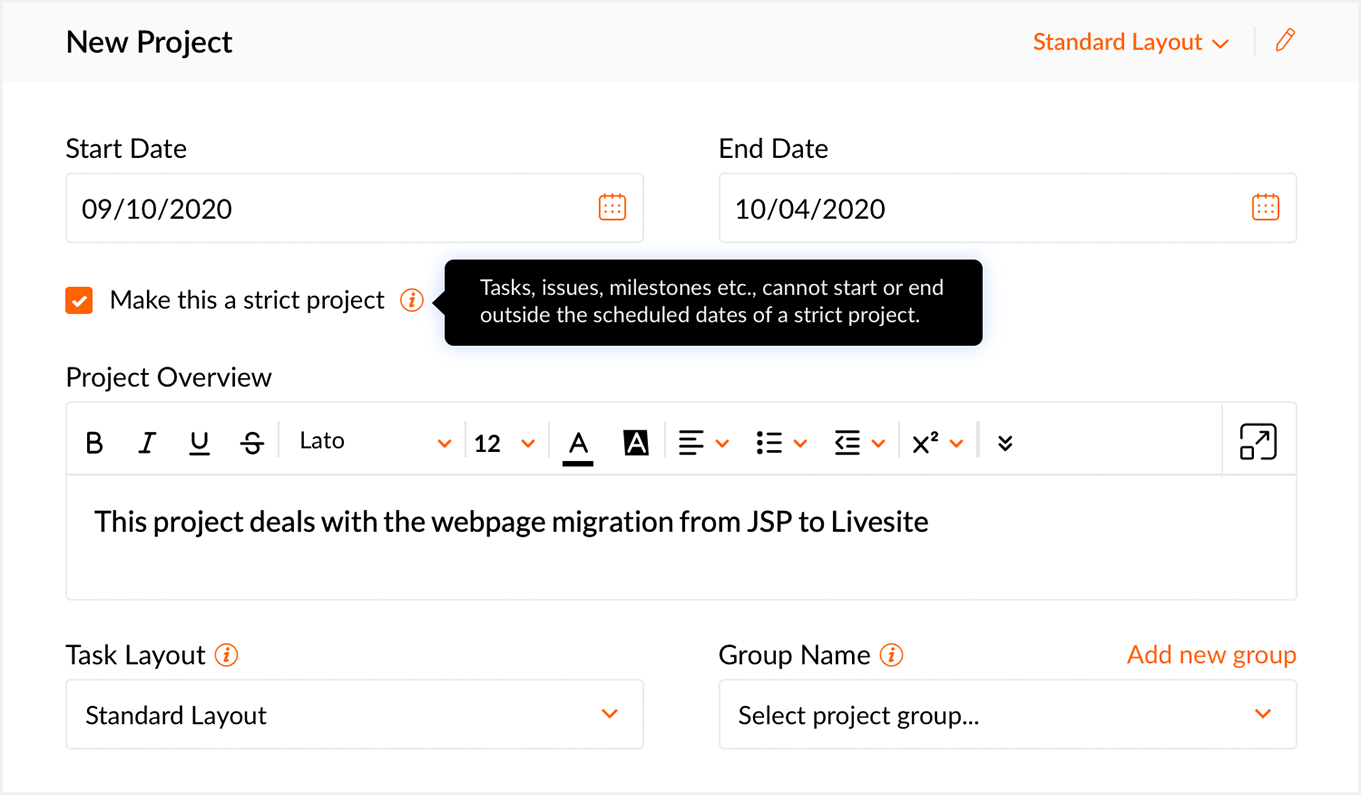Viewport: 1361px width, 795px height.
Task: Pick the font text color
Action: tap(578, 443)
